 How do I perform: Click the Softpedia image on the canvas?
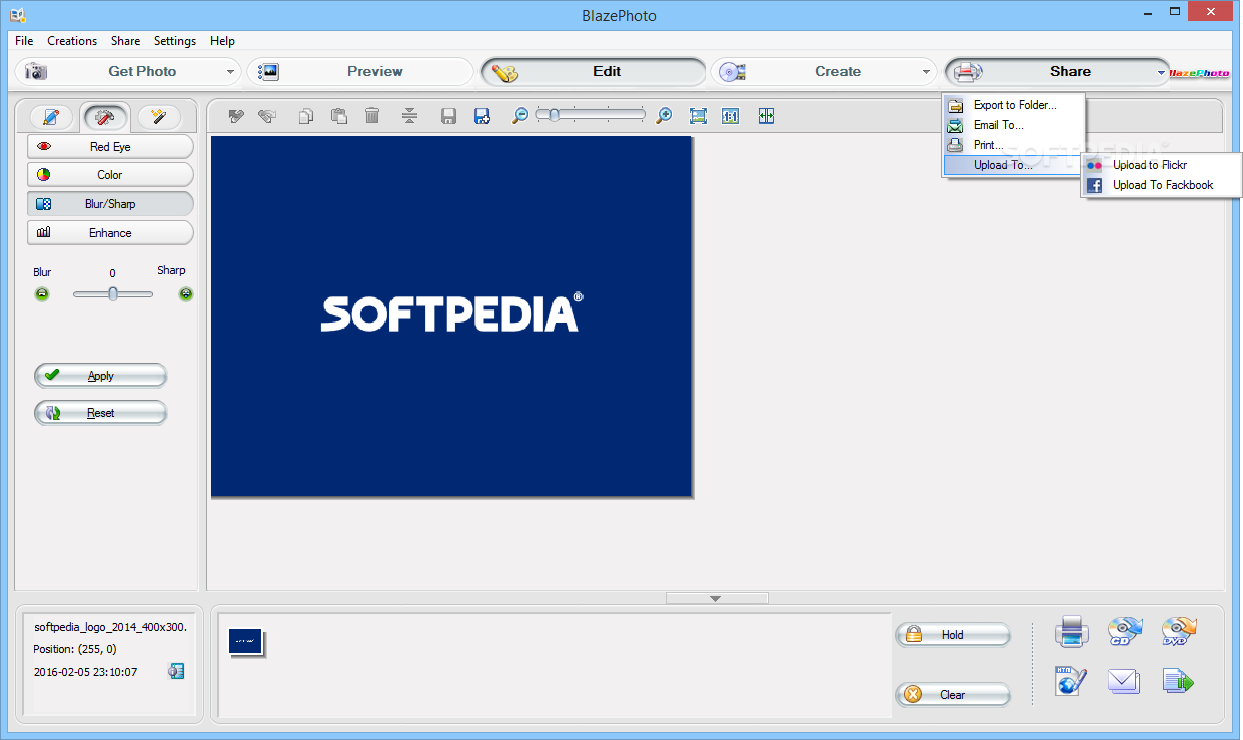(x=451, y=316)
